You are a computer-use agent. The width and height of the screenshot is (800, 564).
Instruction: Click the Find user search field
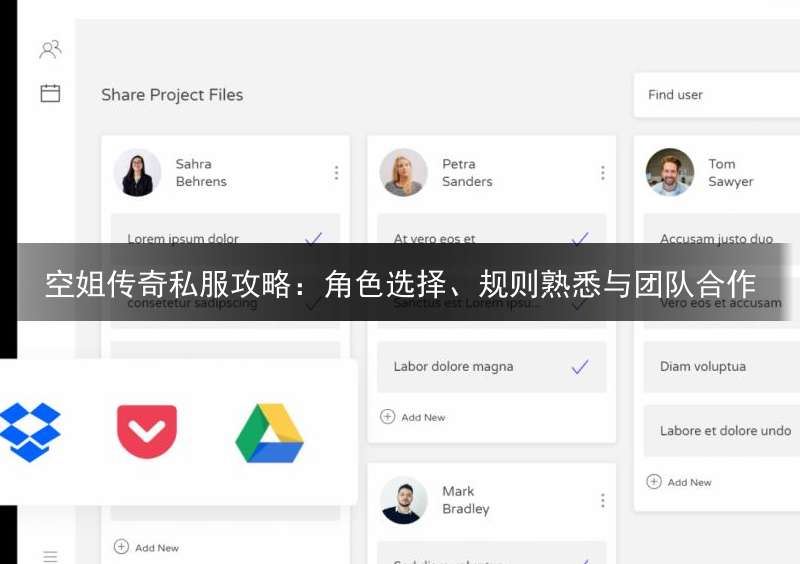[716, 95]
